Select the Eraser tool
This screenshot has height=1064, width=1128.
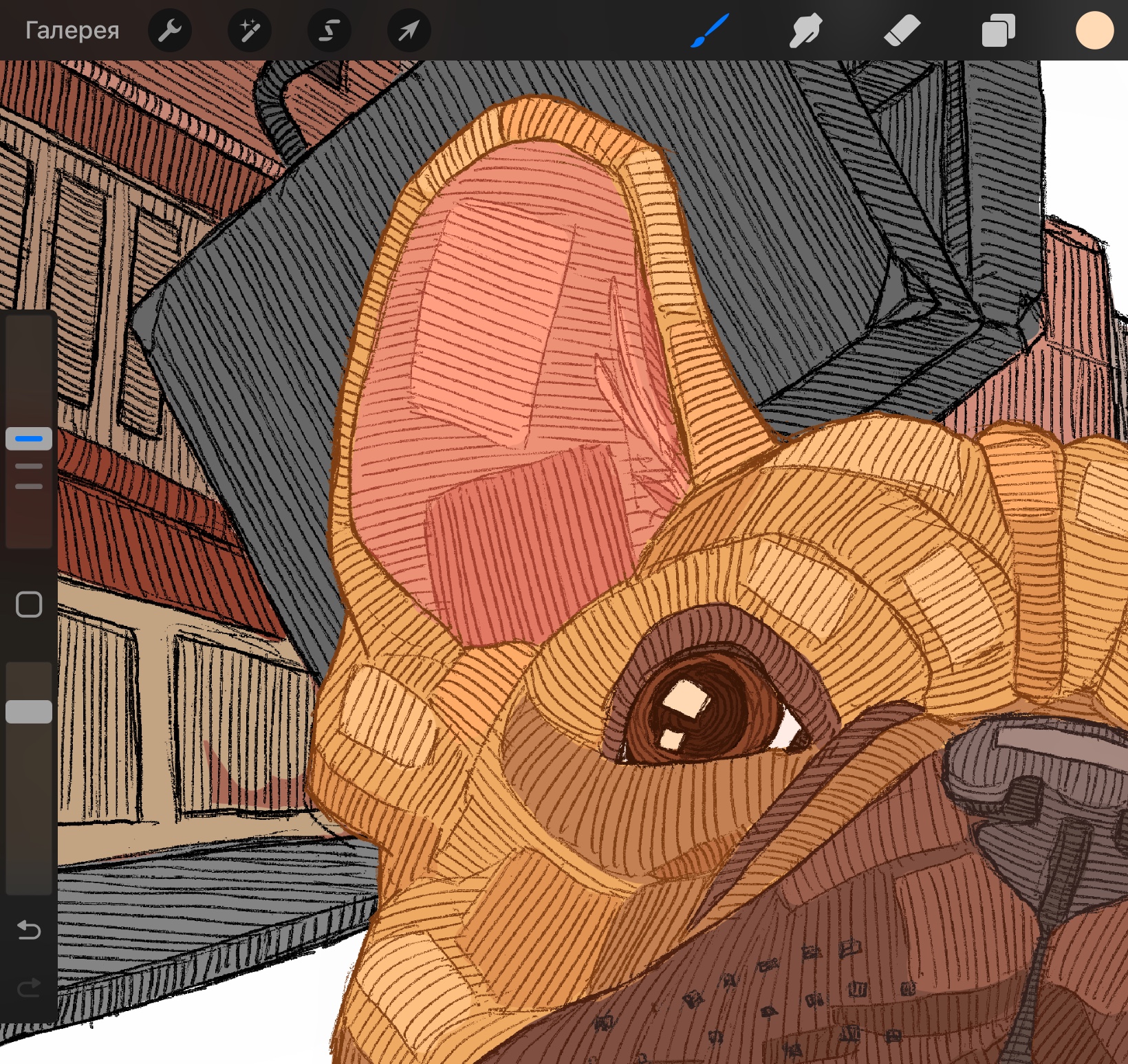pos(902,31)
